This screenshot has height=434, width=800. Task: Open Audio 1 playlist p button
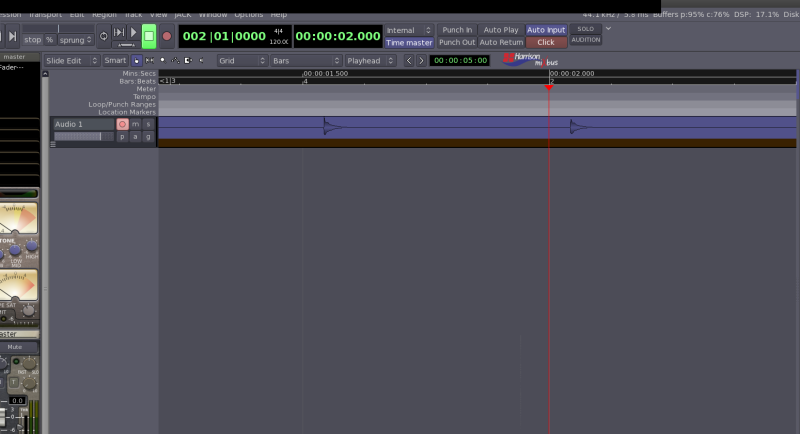click(x=122, y=137)
